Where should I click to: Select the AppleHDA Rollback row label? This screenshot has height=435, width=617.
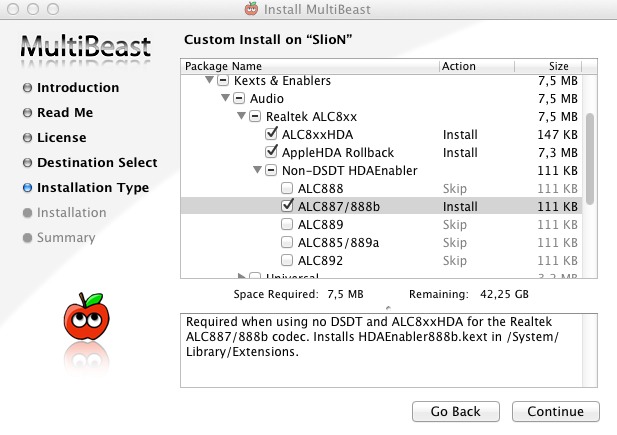click(338, 153)
